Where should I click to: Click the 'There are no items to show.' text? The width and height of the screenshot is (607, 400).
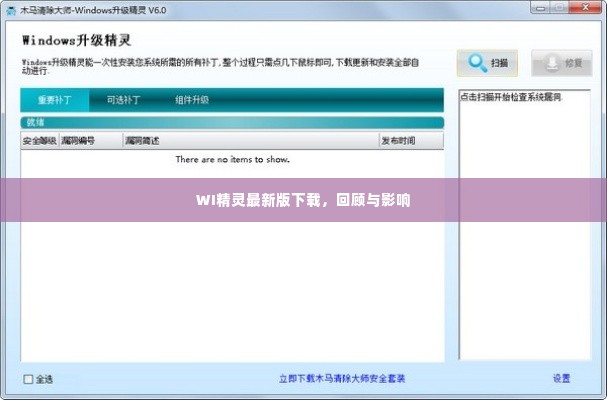pos(233,159)
